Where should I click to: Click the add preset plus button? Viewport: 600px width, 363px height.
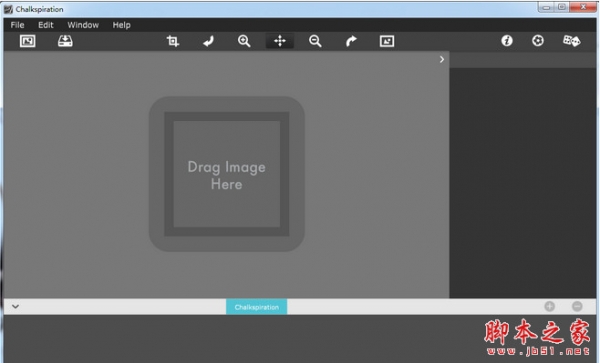(x=549, y=306)
